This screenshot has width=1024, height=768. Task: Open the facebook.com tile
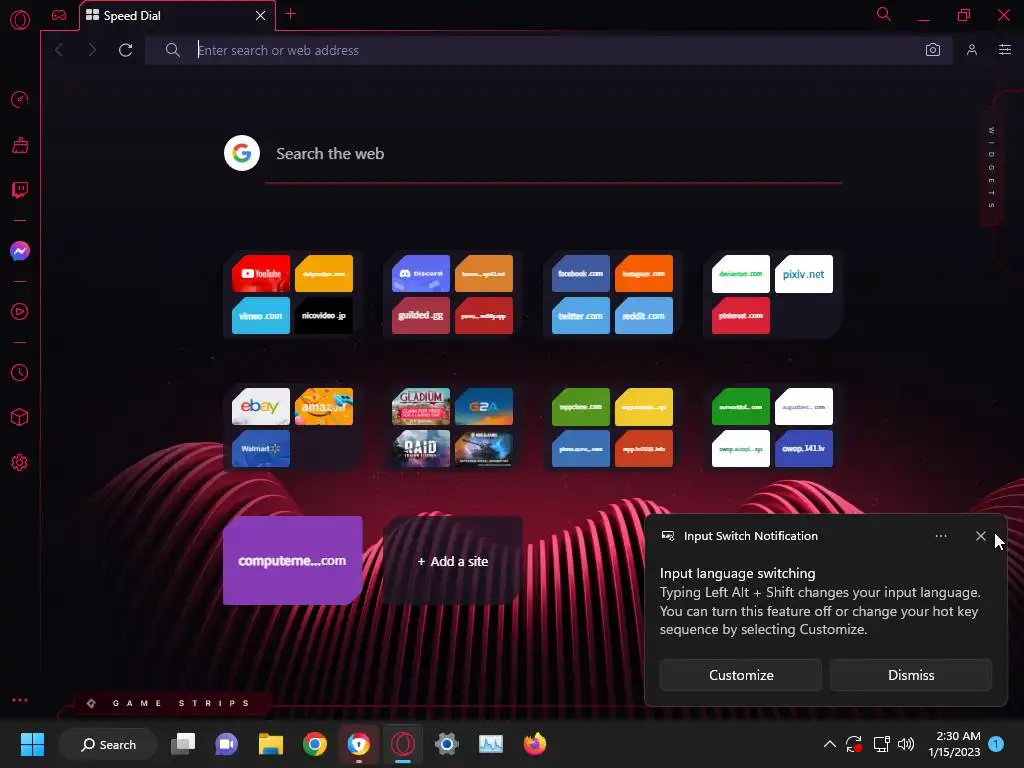point(581,274)
